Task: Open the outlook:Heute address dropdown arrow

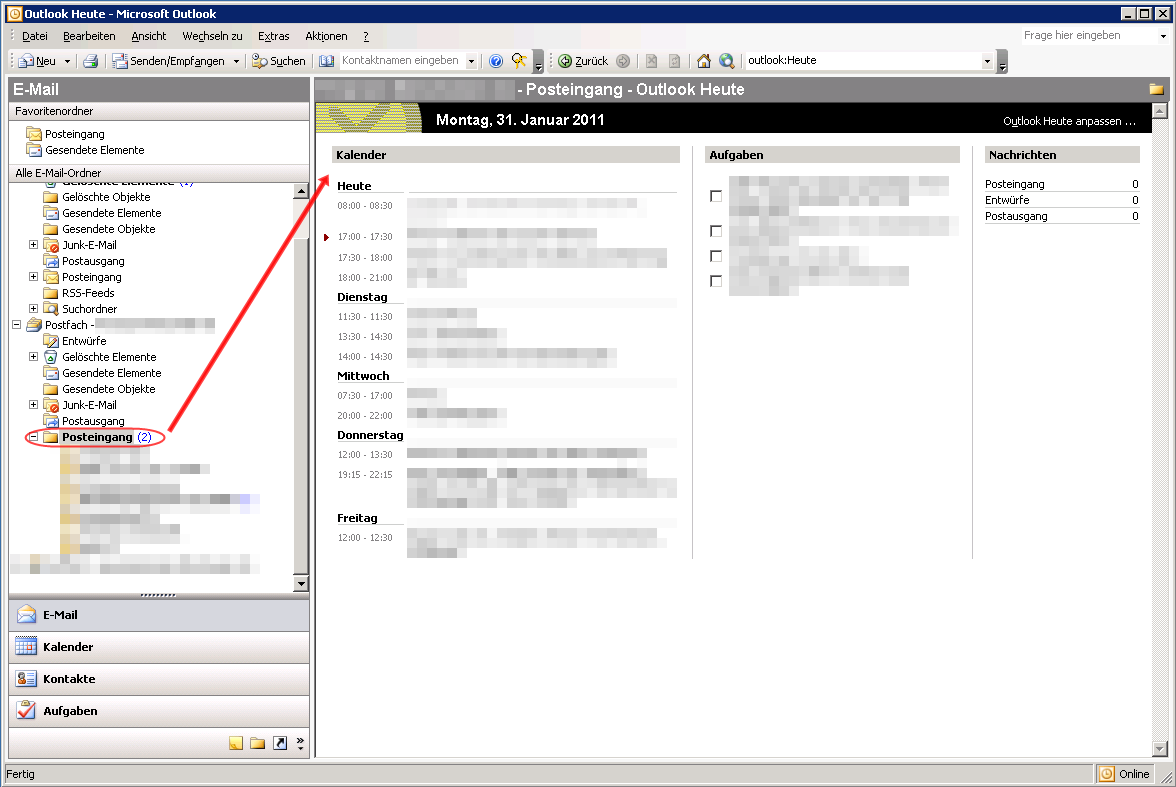Action: tap(987, 62)
